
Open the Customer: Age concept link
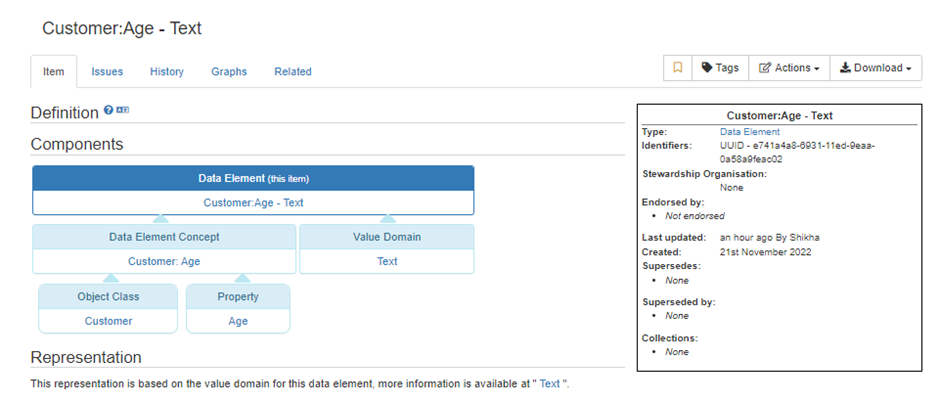pos(164,262)
